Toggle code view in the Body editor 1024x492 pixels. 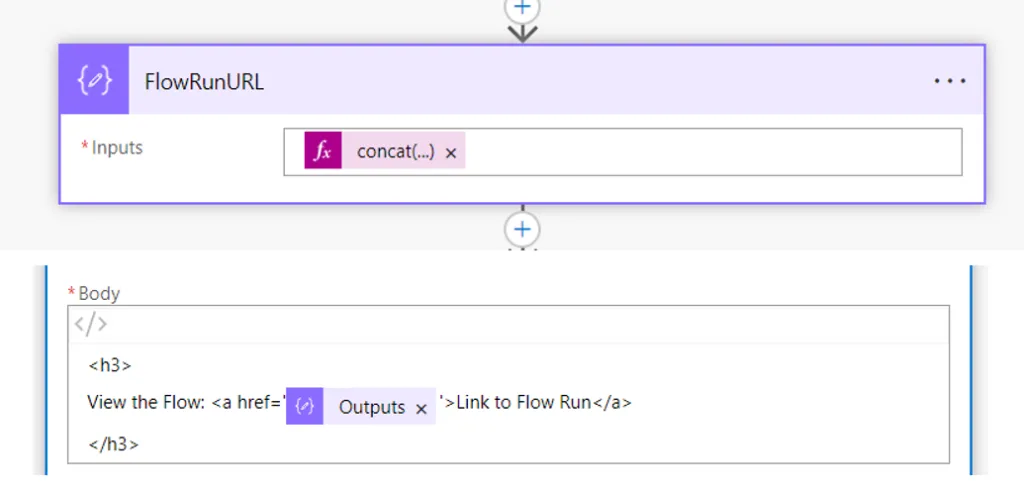[90, 324]
